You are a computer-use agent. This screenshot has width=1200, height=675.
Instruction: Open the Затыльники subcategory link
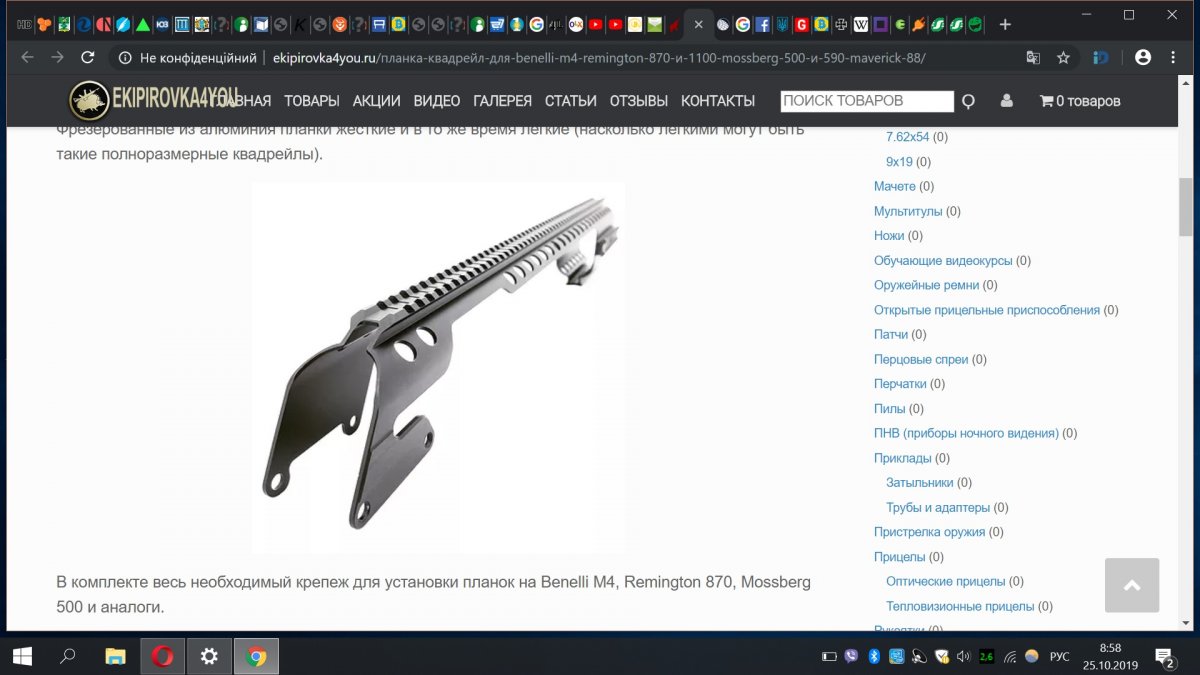[x=920, y=483]
